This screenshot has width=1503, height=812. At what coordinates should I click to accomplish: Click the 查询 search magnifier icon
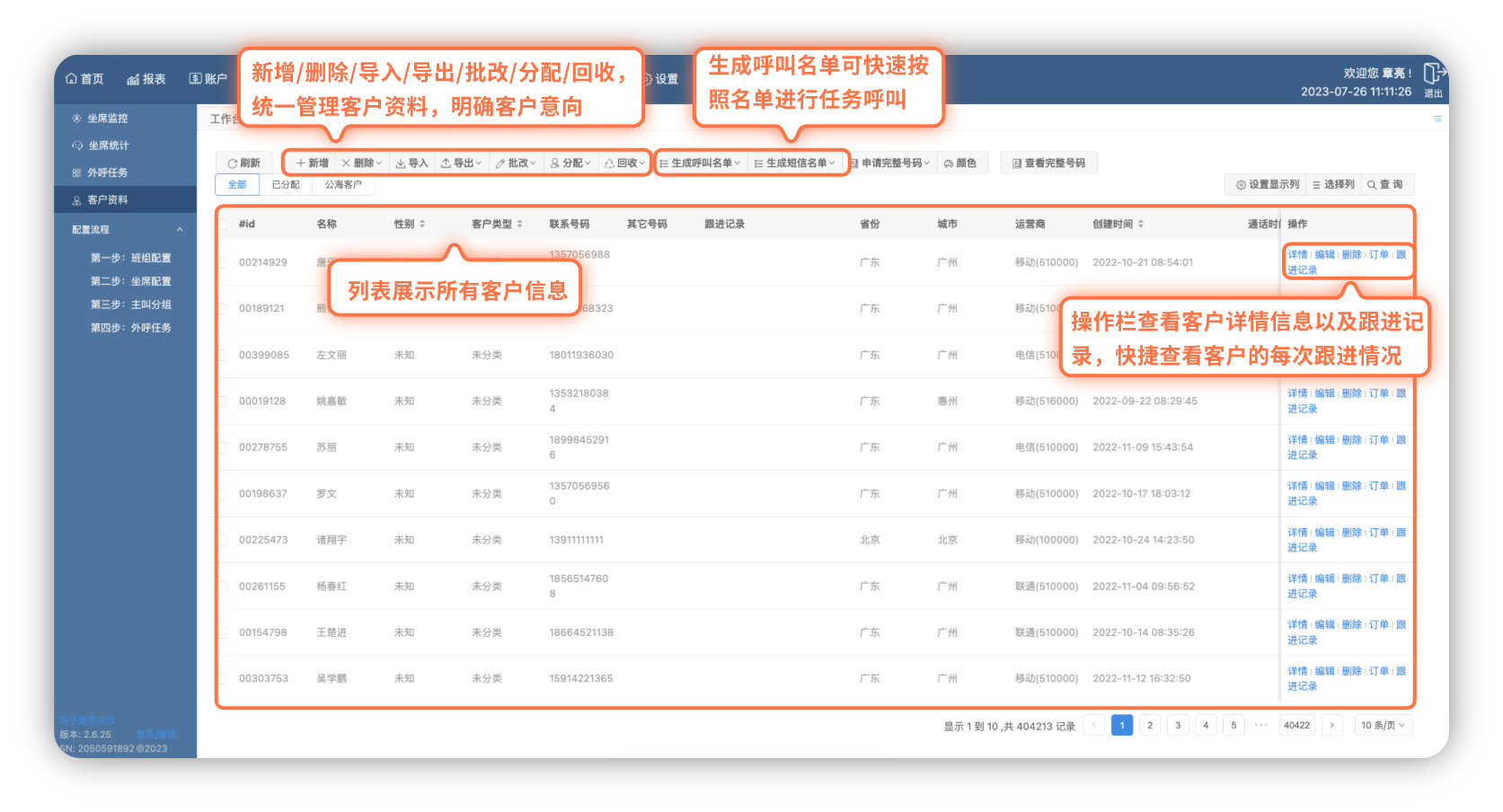coord(1372,185)
